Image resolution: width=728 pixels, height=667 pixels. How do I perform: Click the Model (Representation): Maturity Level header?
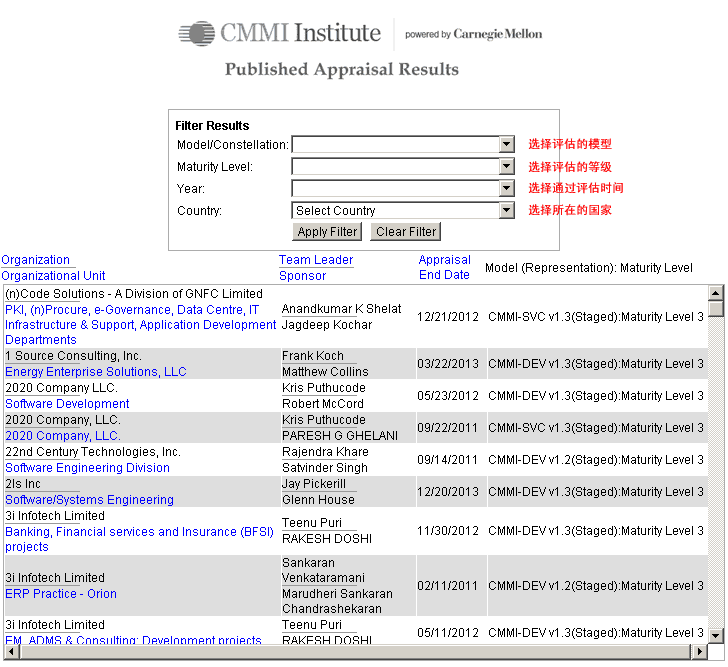[x=589, y=268]
